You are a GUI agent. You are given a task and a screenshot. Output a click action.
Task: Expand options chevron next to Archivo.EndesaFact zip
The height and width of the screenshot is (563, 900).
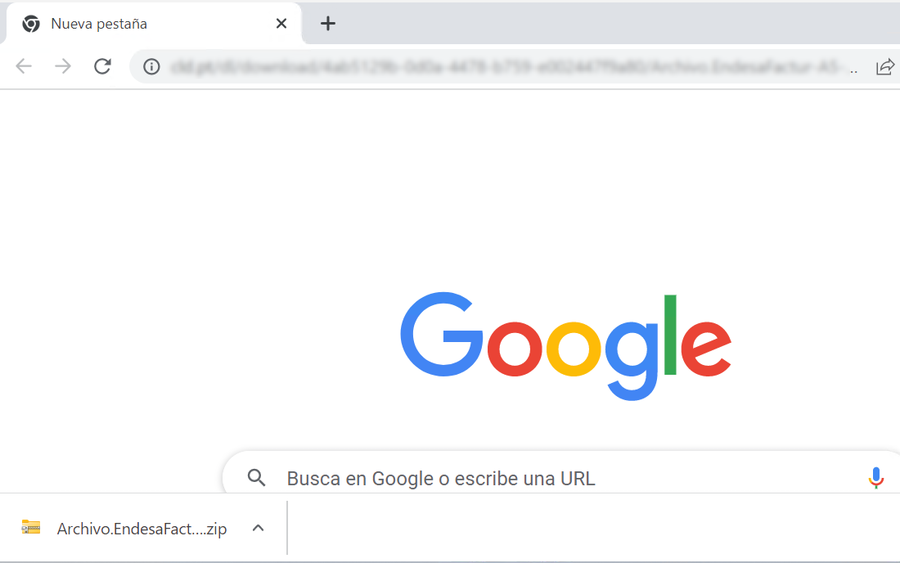click(258, 528)
